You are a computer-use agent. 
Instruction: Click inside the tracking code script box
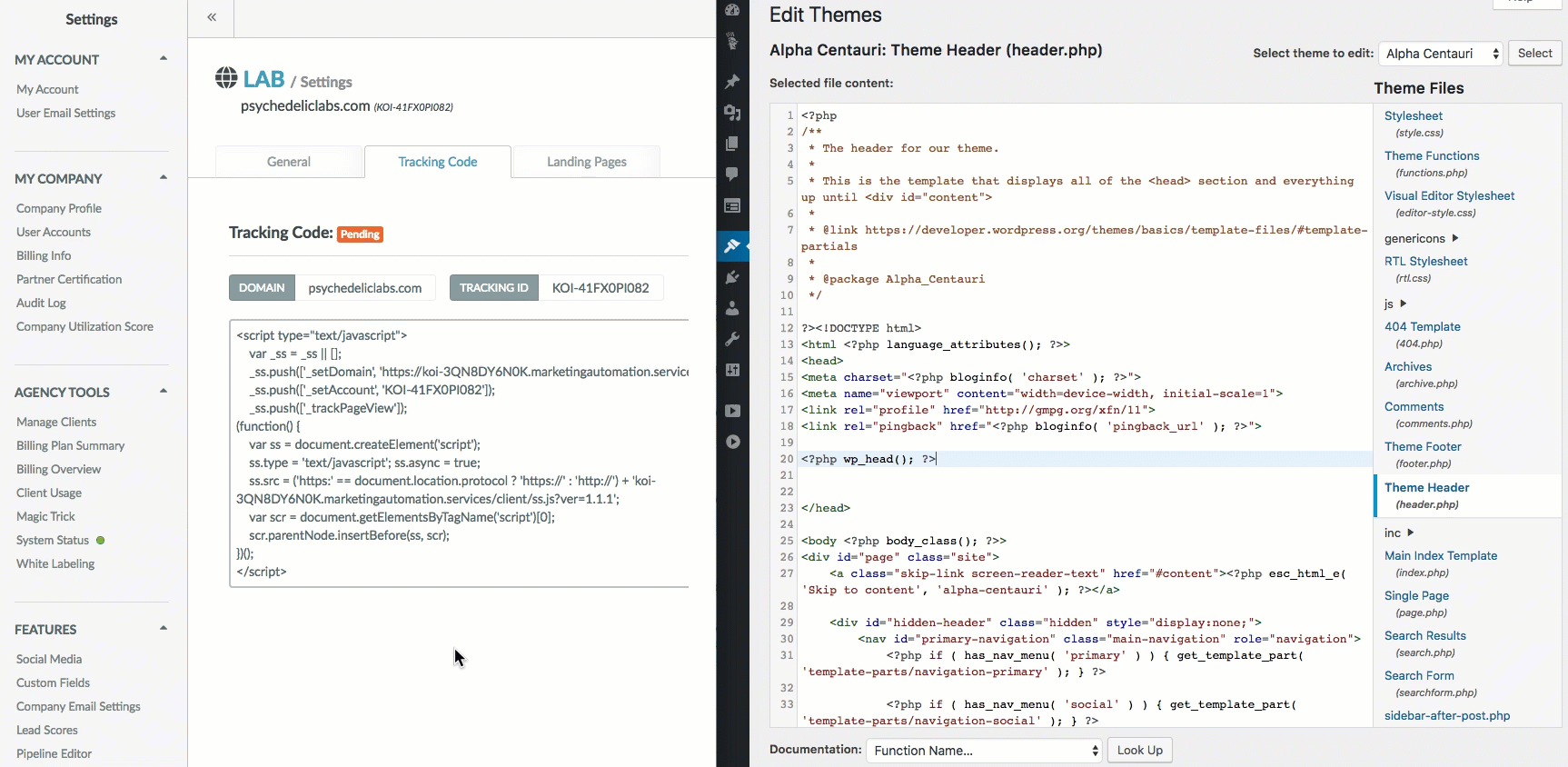(459, 453)
